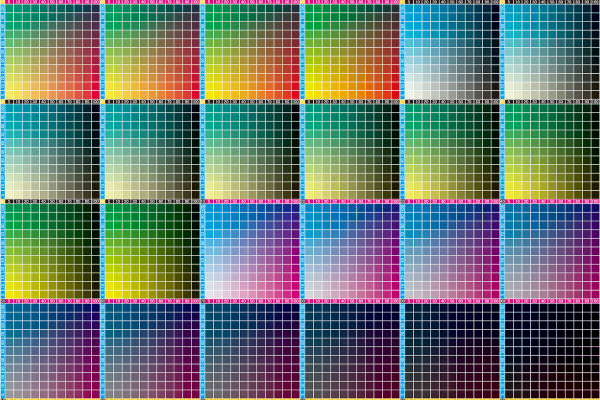Click white bottom-left swatch in top row's fifth chart
The height and width of the screenshot is (400, 600).
(413, 94)
